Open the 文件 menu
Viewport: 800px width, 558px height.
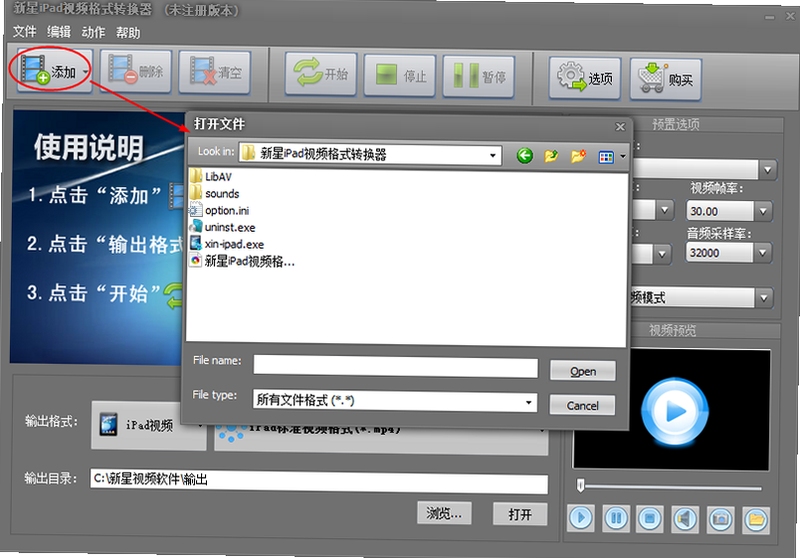coord(24,32)
